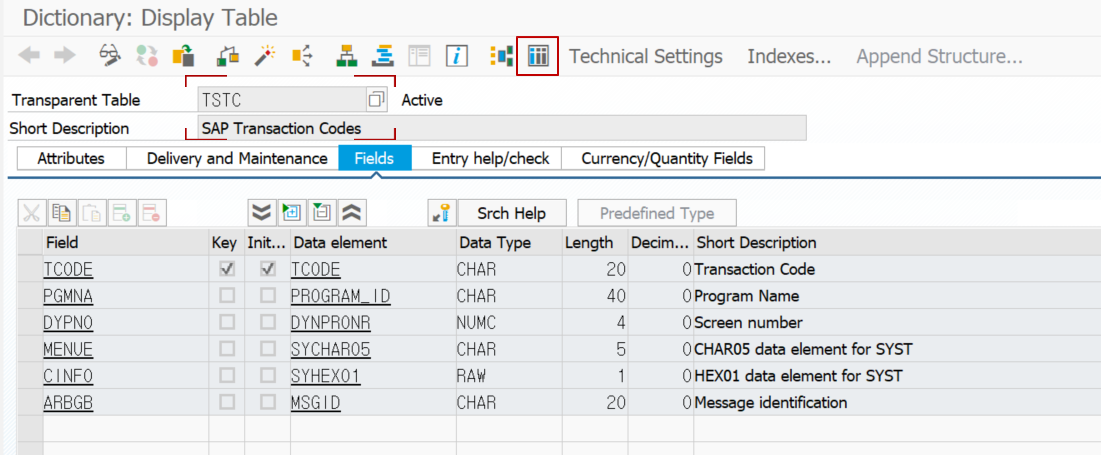
Task: Click the Technical Settings button
Action: (x=645, y=56)
